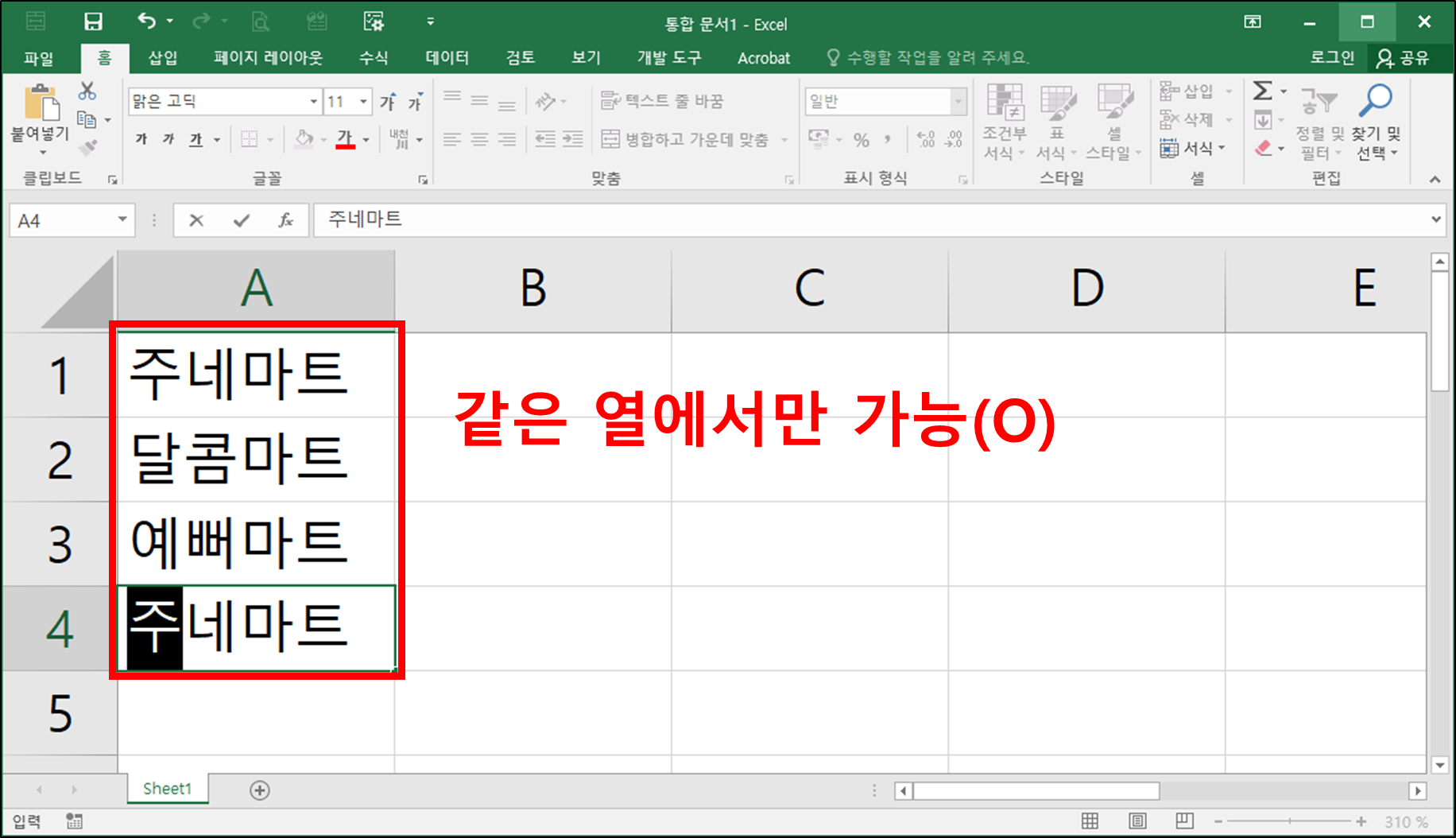Click the increase decimal icon

[x=926, y=140]
